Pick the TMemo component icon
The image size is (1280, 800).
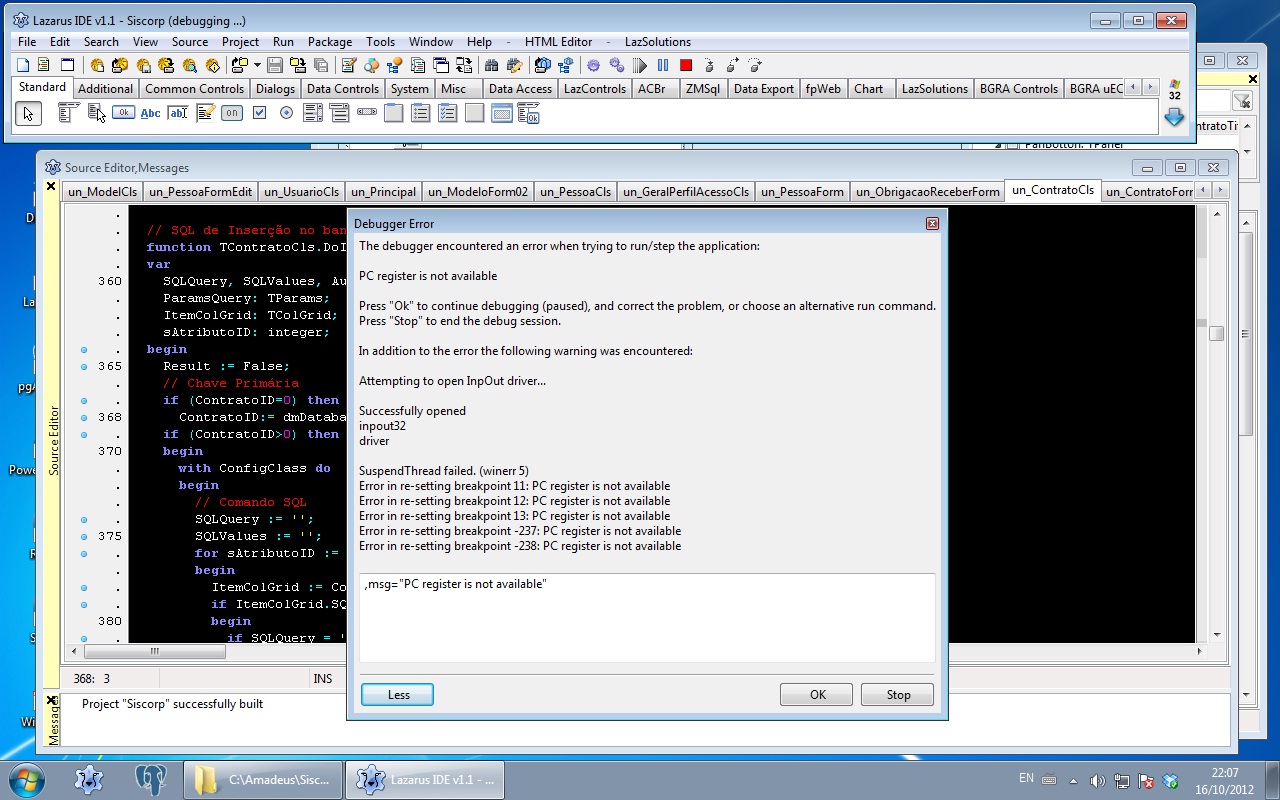click(x=205, y=113)
